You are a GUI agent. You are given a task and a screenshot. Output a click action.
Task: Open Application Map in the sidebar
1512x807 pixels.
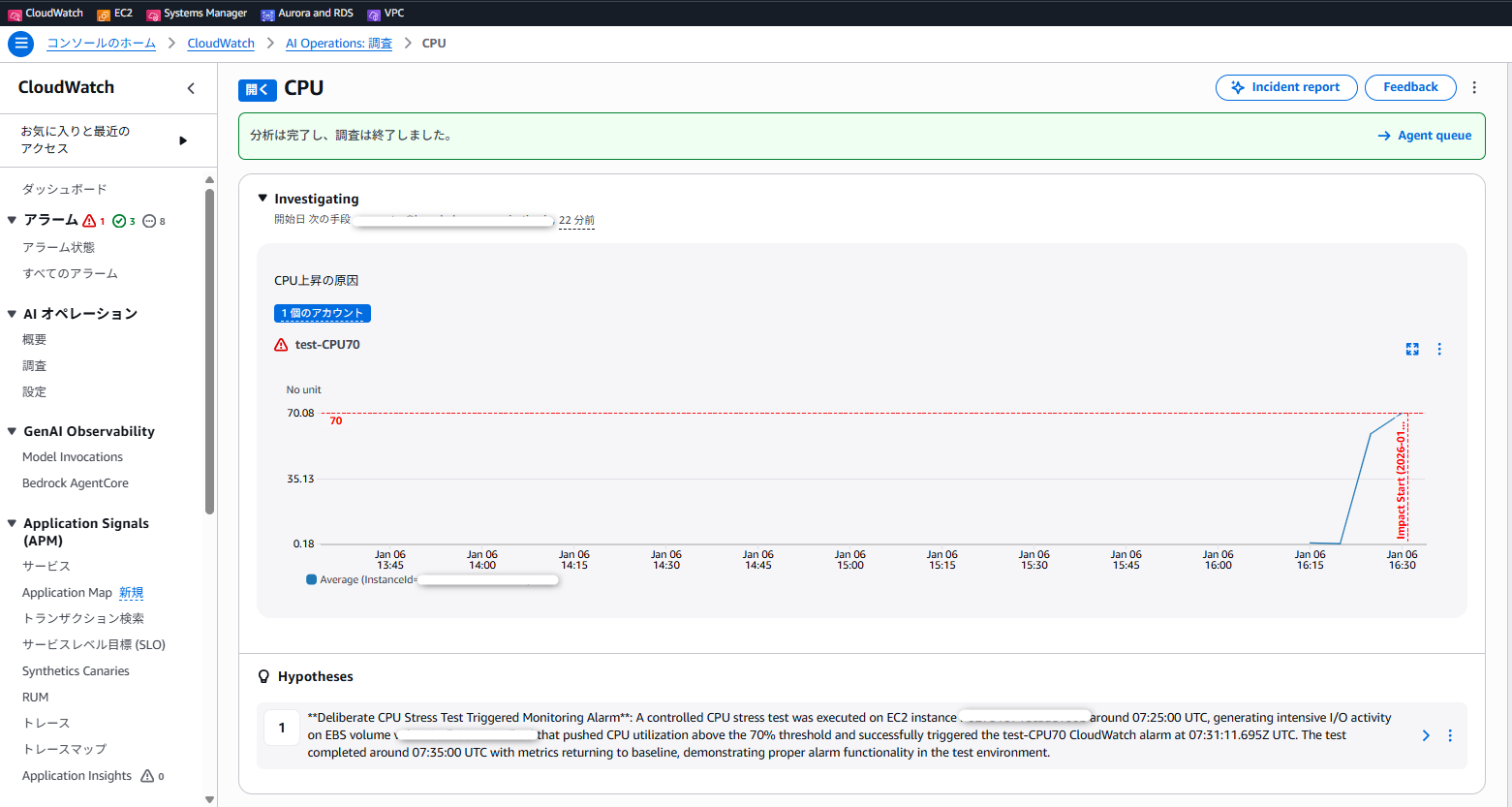pos(67,593)
